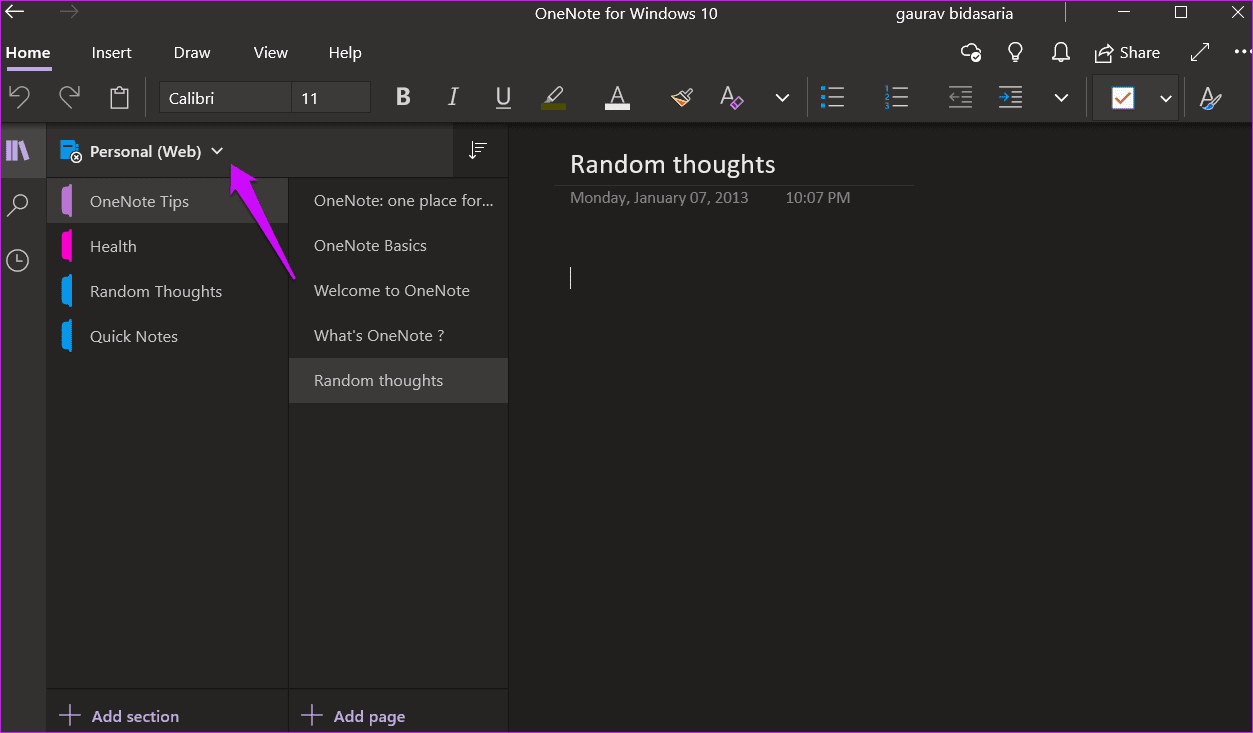
Task: Open the sync status cloud icon
Action: pos(970,52)
